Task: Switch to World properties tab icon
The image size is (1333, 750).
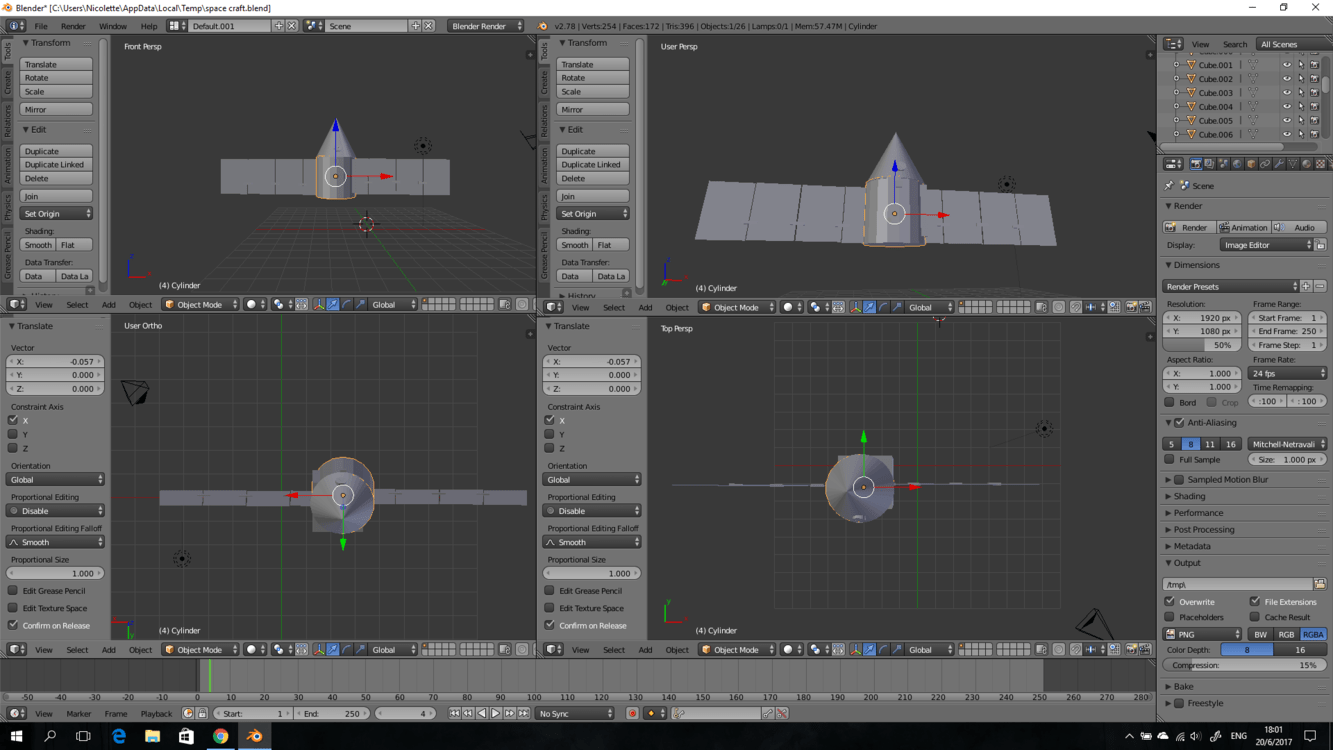Action: pos(1237,164)
